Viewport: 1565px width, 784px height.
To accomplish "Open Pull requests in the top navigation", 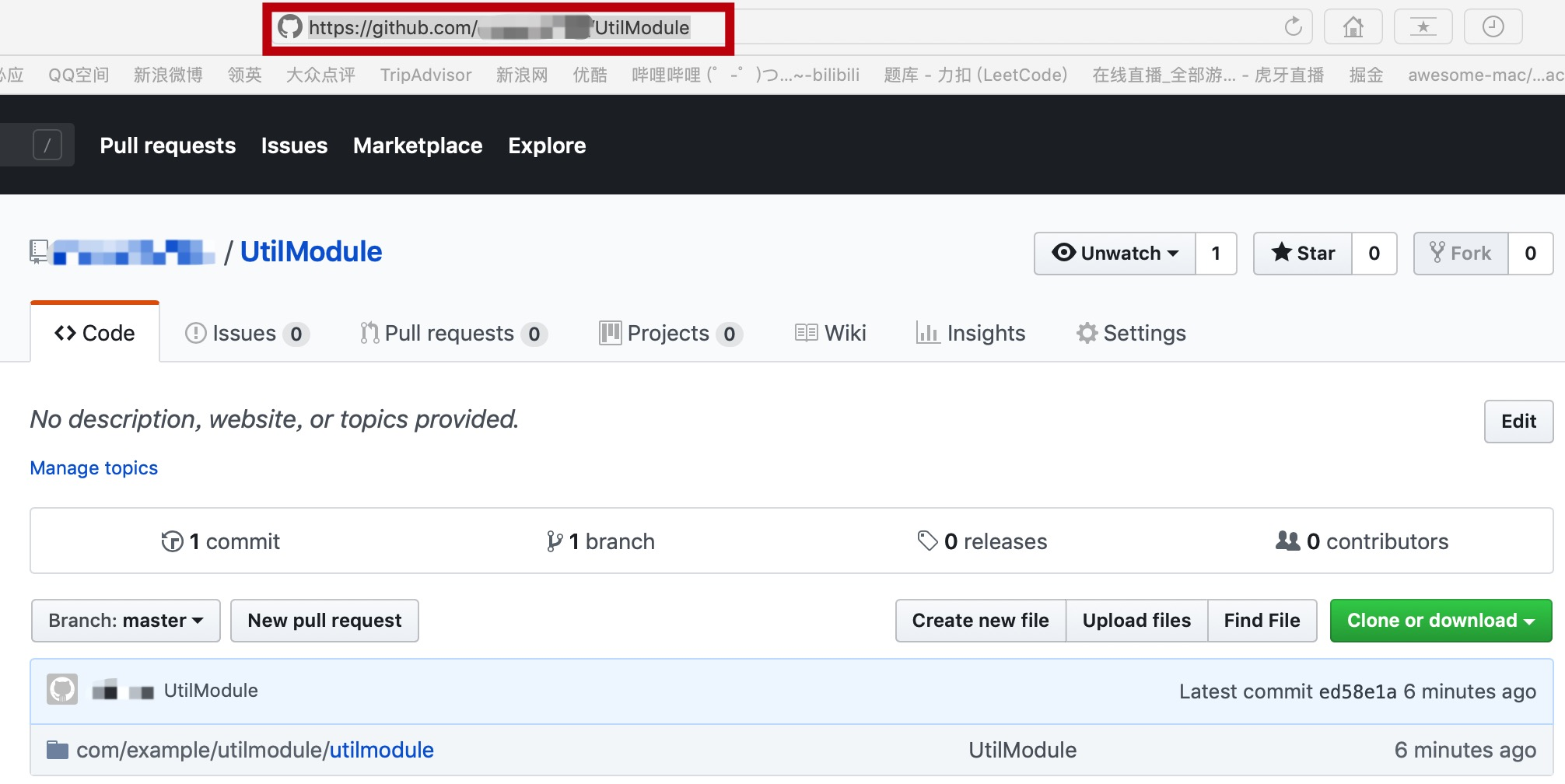I will pyautogui.click(x=168, y=145).
